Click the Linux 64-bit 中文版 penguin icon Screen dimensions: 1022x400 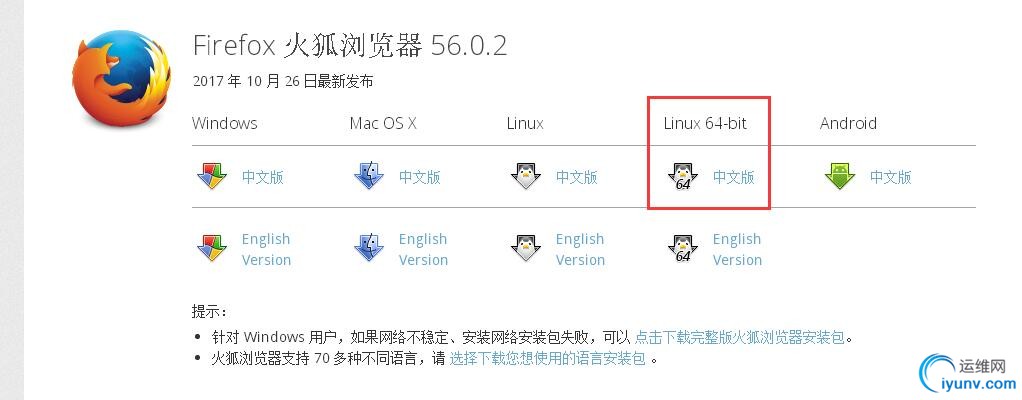682,177
